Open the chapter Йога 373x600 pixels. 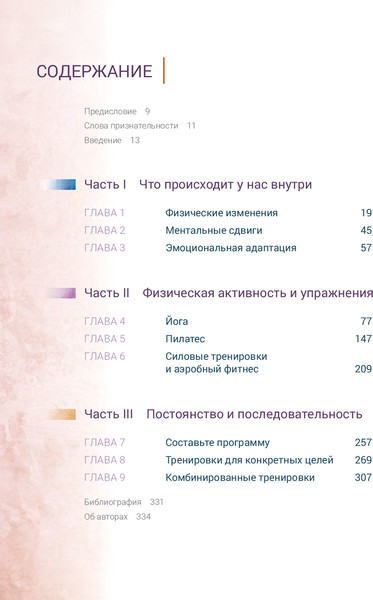pyautogui.click(x=177, y=321)
